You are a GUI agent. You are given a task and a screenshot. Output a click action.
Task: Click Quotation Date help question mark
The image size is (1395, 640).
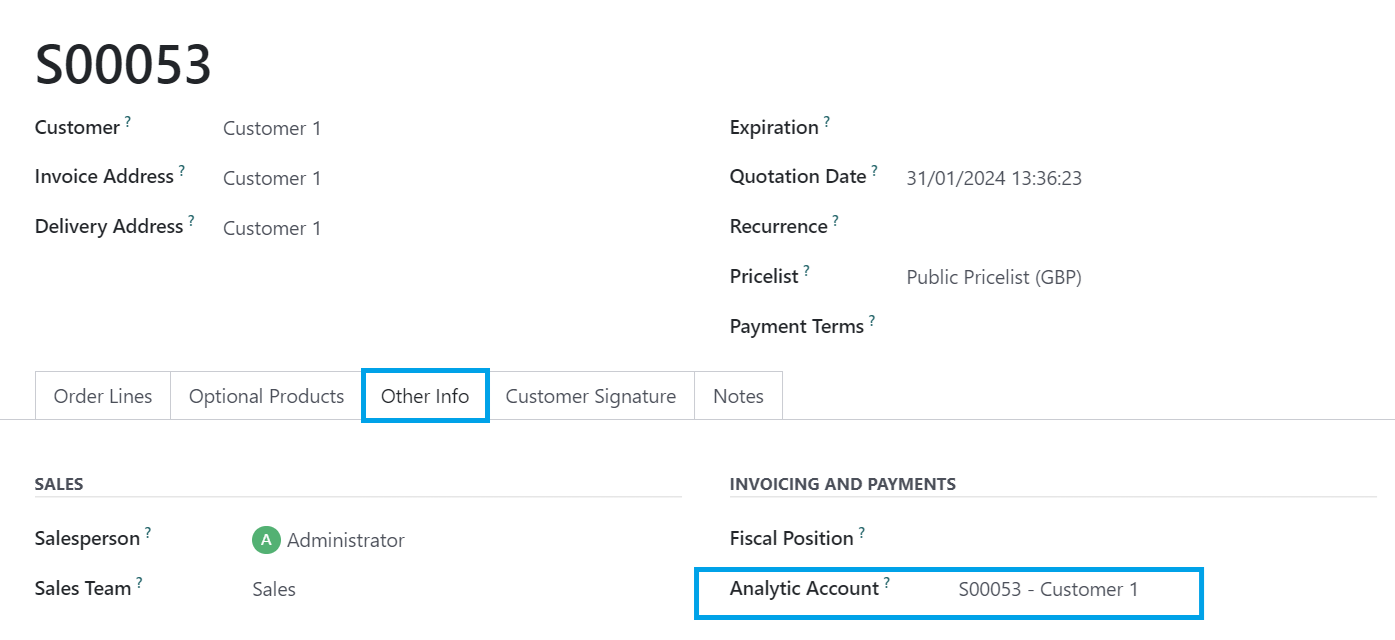click(874, 170)
